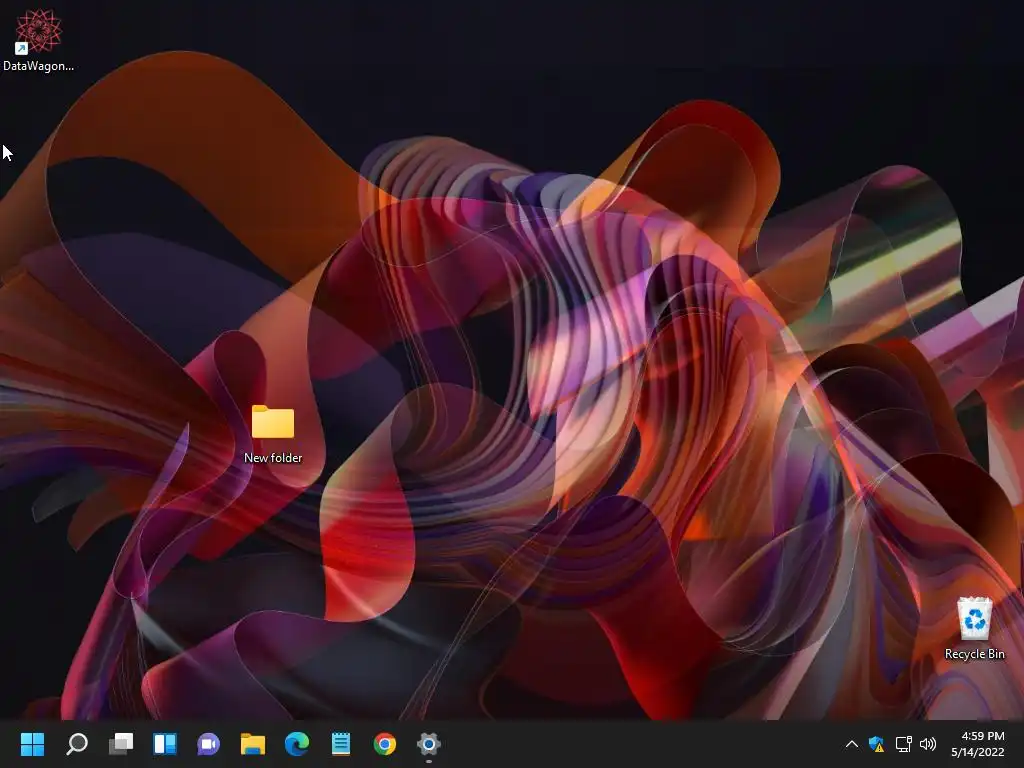Click the 'Recycle Bin' label text
This screenshot has height=768, width=1024.
point(974,654)
